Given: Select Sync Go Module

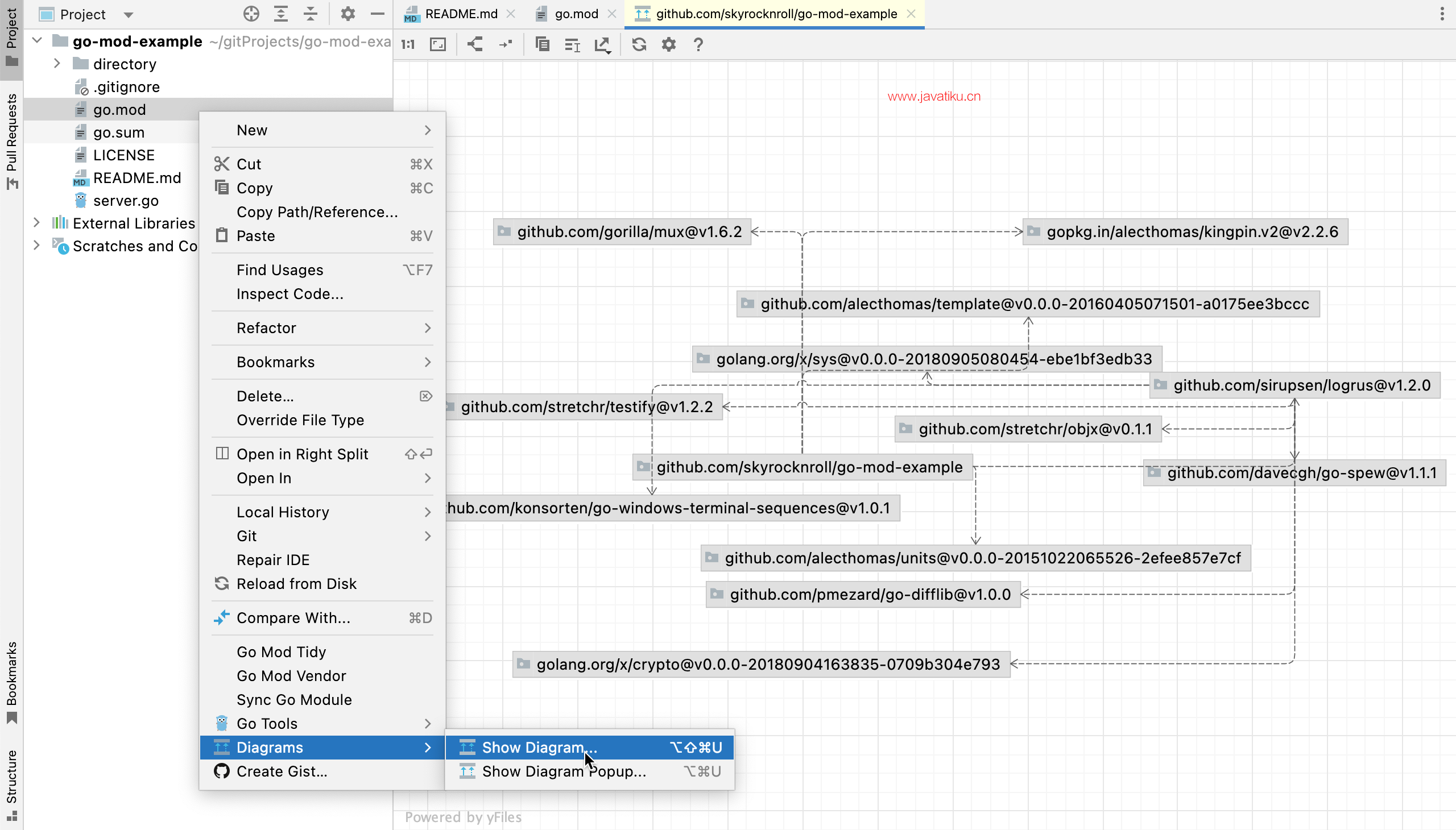Looking at the screenshot, I should coord(322,700).
